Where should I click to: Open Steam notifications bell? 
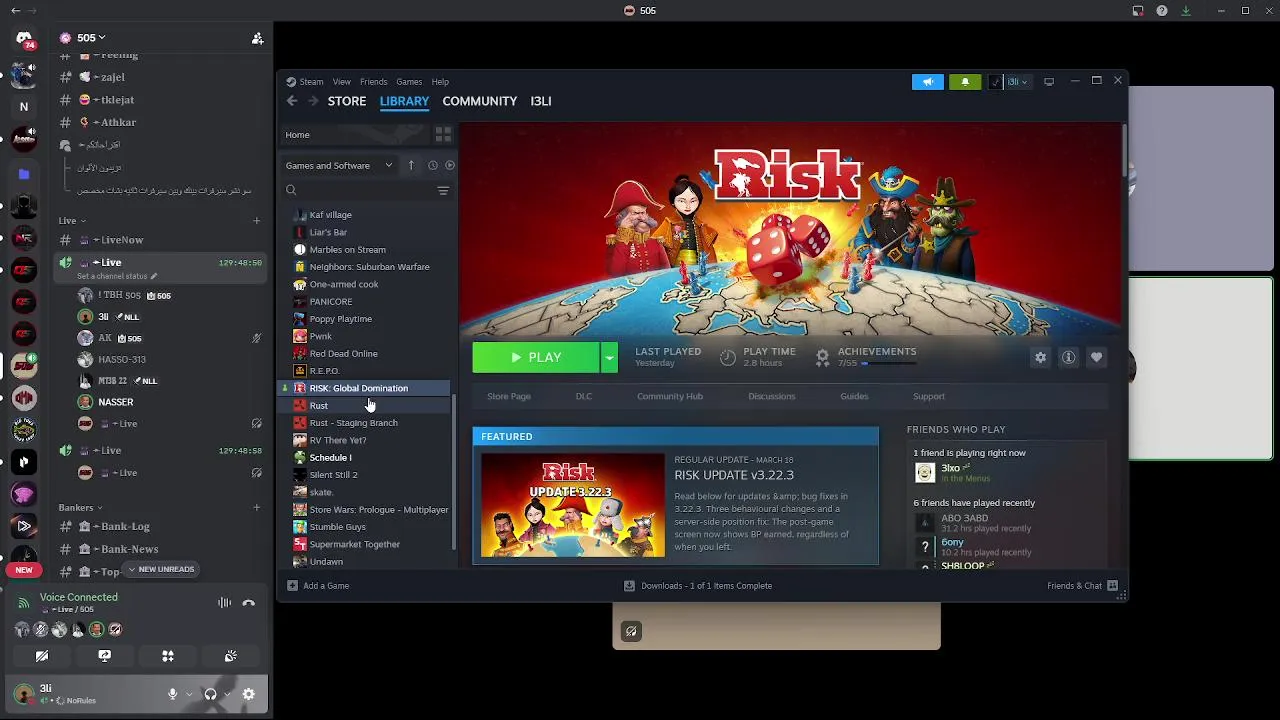click(x=965, y=82)
